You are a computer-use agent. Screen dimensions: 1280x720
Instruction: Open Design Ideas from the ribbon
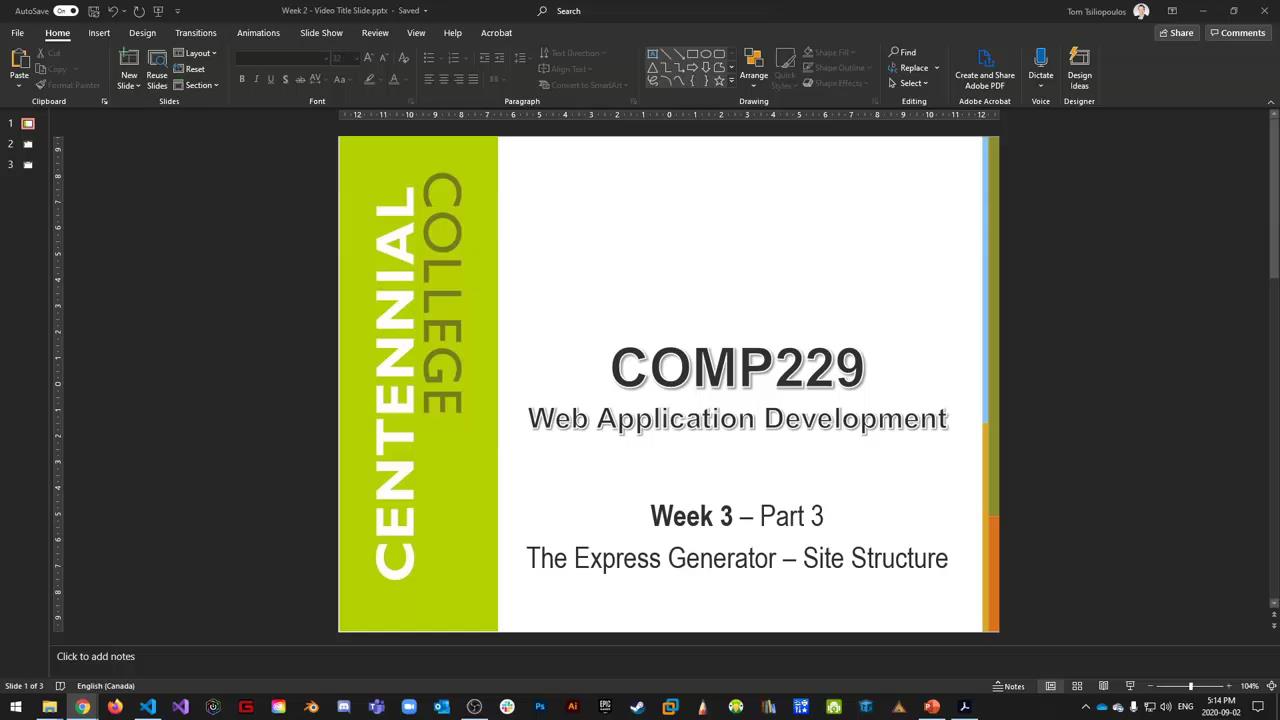tap(1079, 69)
